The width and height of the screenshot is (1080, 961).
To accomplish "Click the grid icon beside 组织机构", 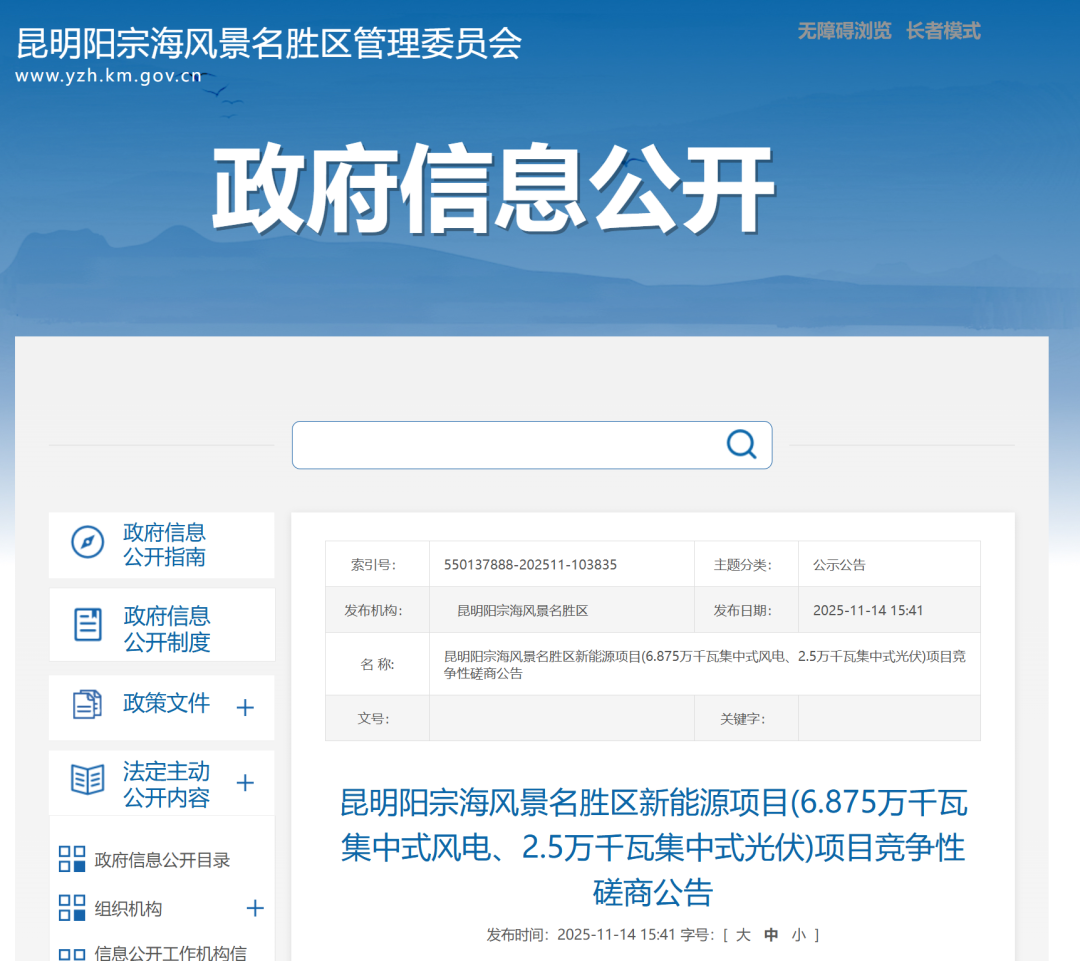I will [72, 908].
